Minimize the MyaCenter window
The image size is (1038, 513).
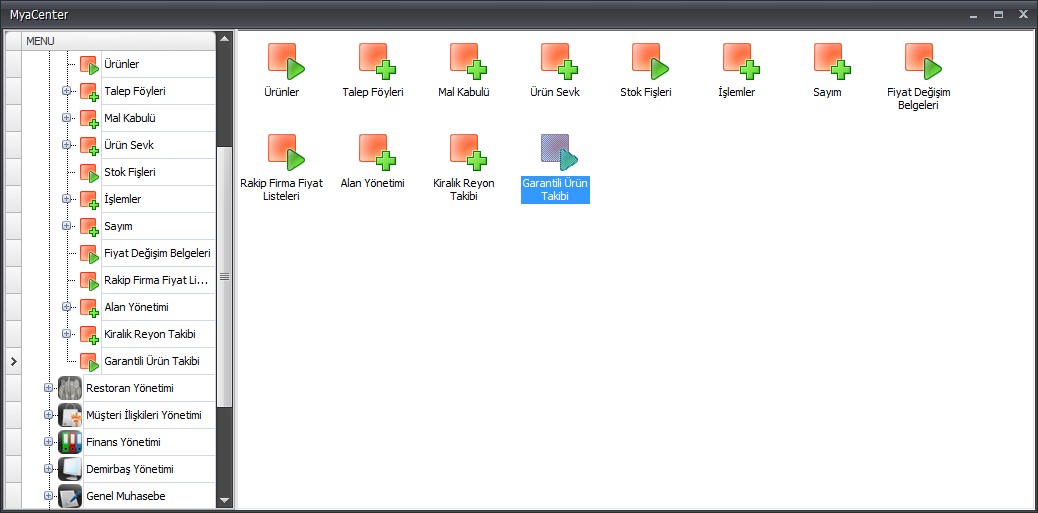[972, 15]
